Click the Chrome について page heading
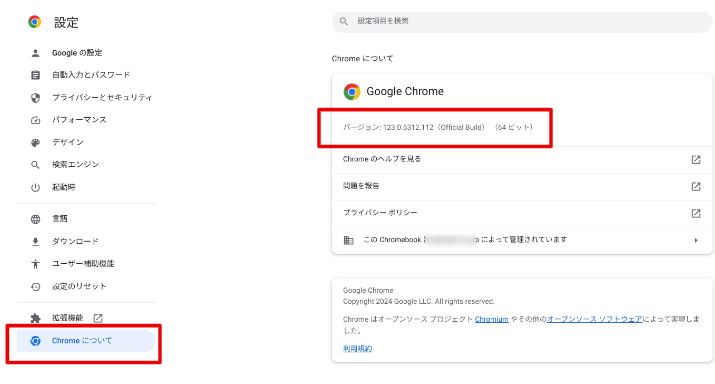Viewport: 715px width, 384px height. click(x=362, y=59)
